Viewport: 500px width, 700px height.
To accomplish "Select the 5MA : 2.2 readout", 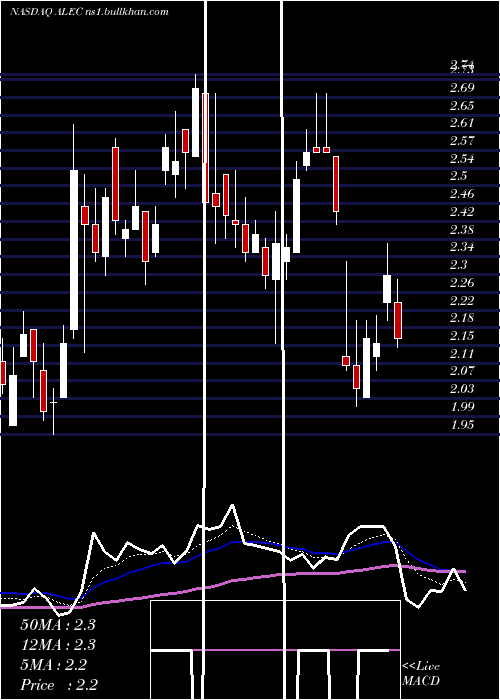I will click(54, 665).
